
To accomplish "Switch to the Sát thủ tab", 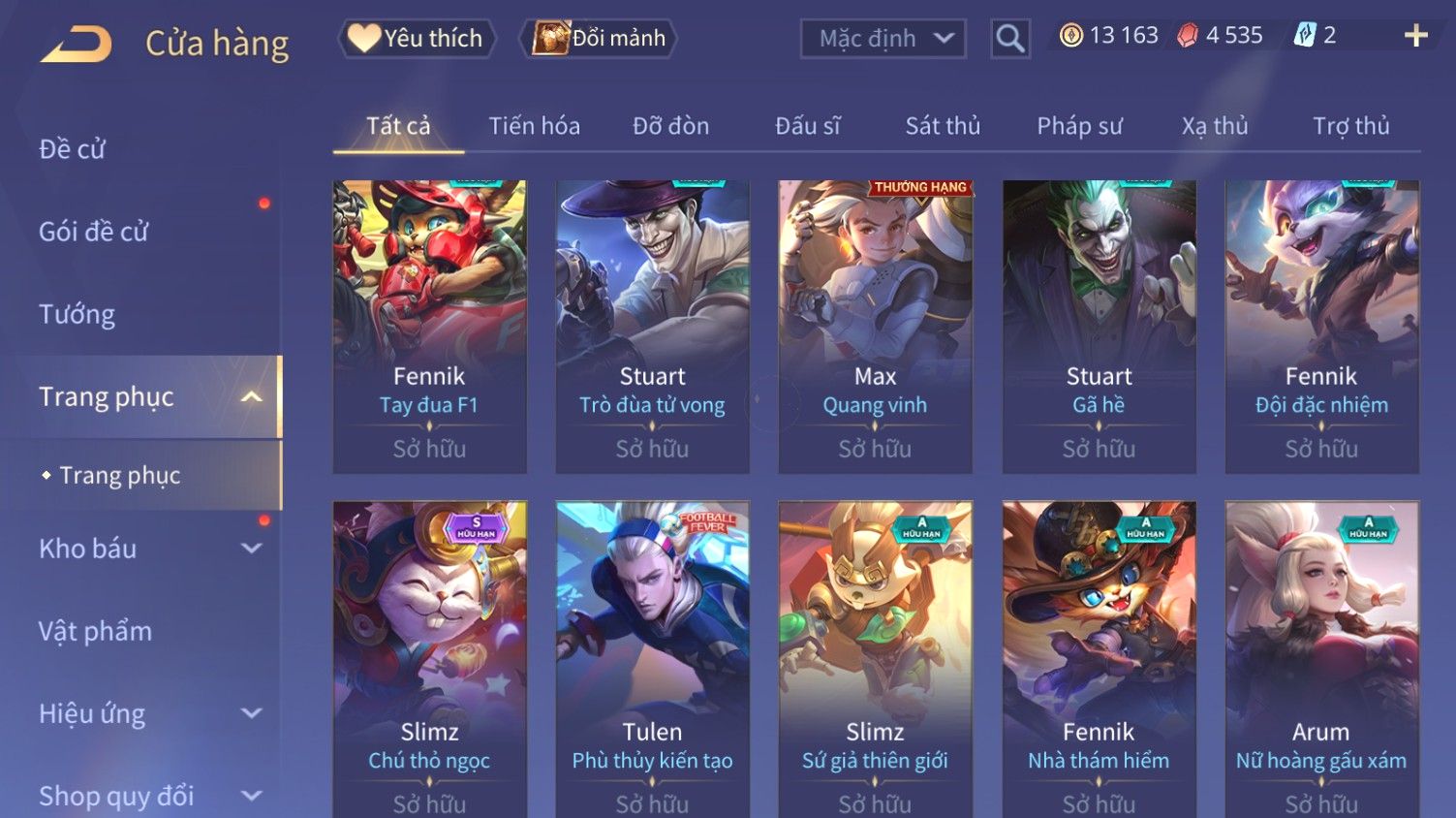I will (943, 126).
